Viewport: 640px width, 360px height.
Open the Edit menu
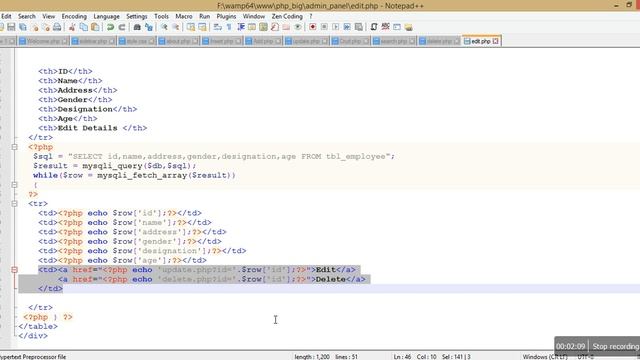pyautogui.click(x=6, y=16)
